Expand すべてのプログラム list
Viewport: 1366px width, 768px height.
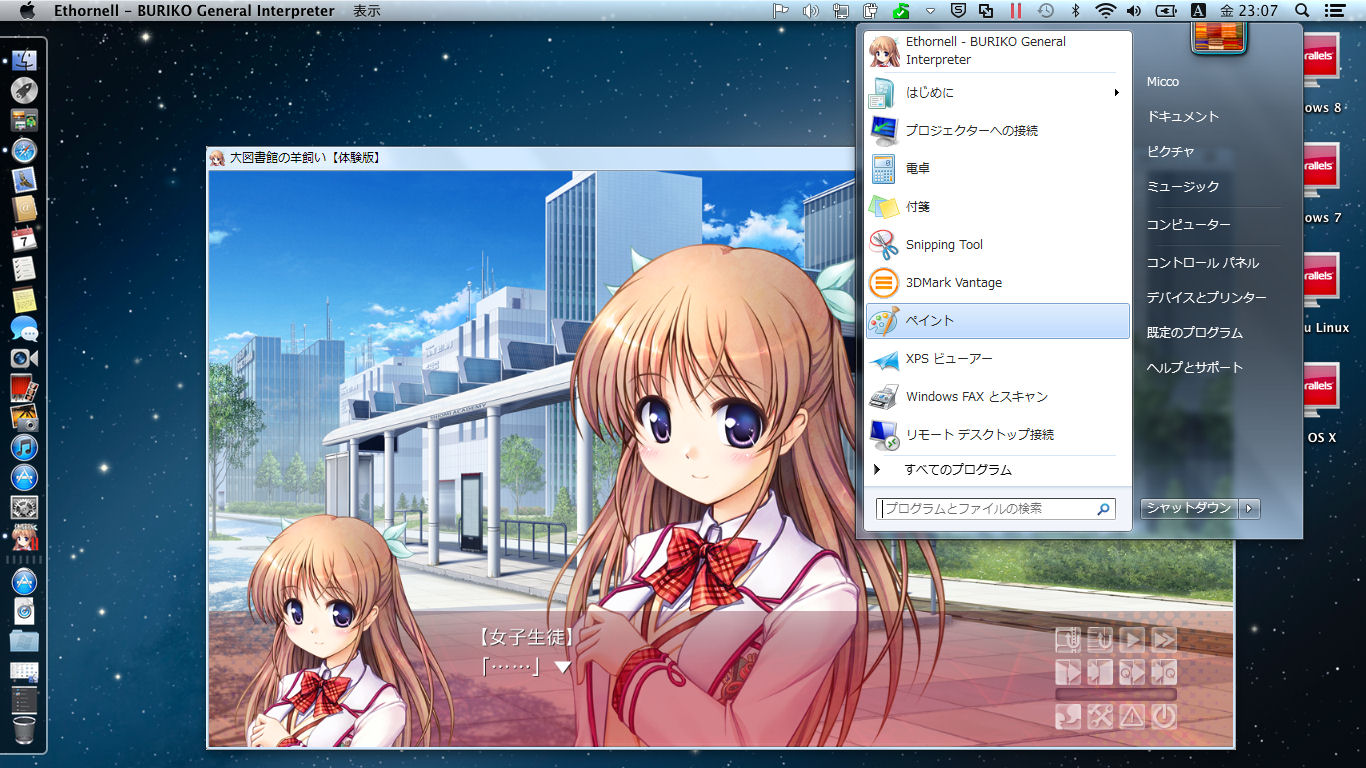[997, 470]
